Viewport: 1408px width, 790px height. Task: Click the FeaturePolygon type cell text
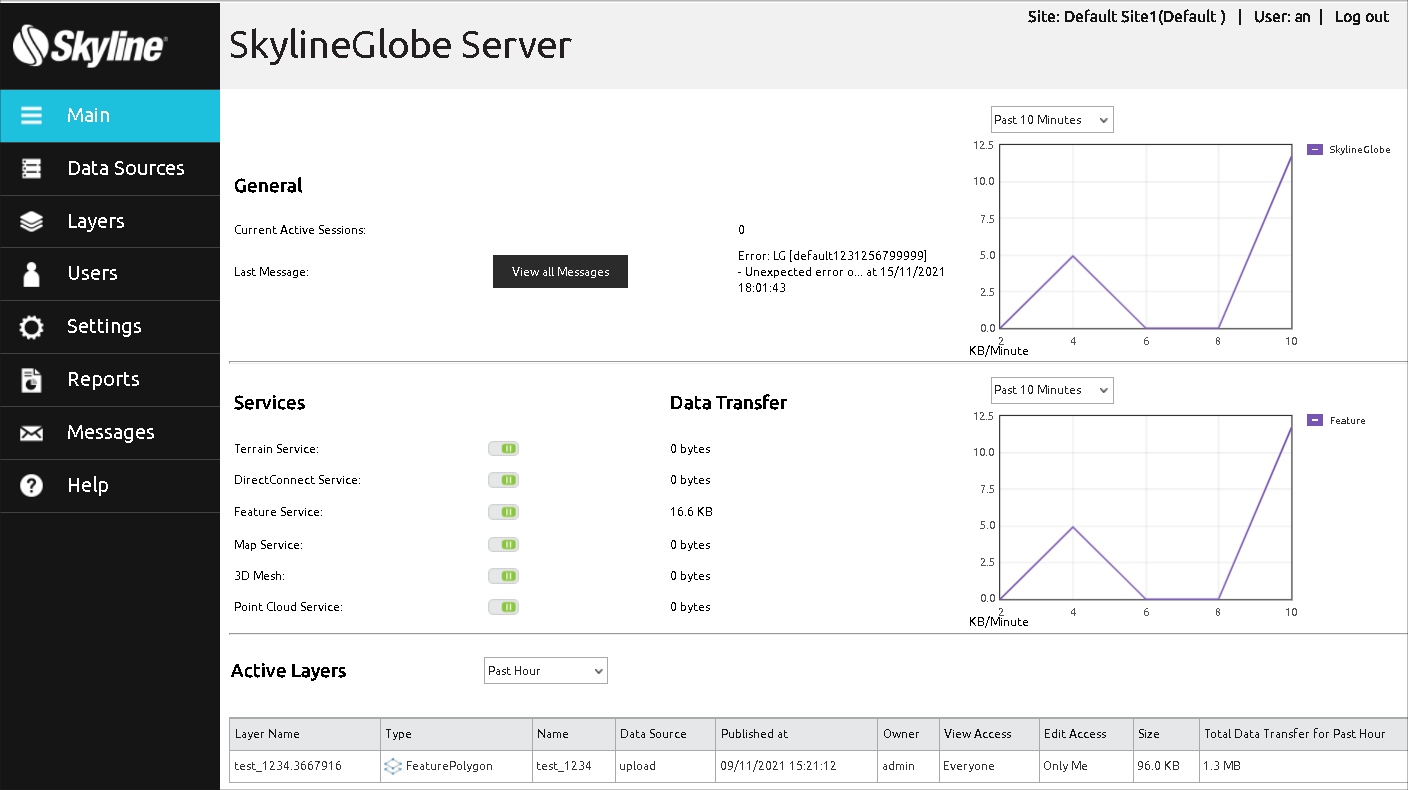pos(449,766)
